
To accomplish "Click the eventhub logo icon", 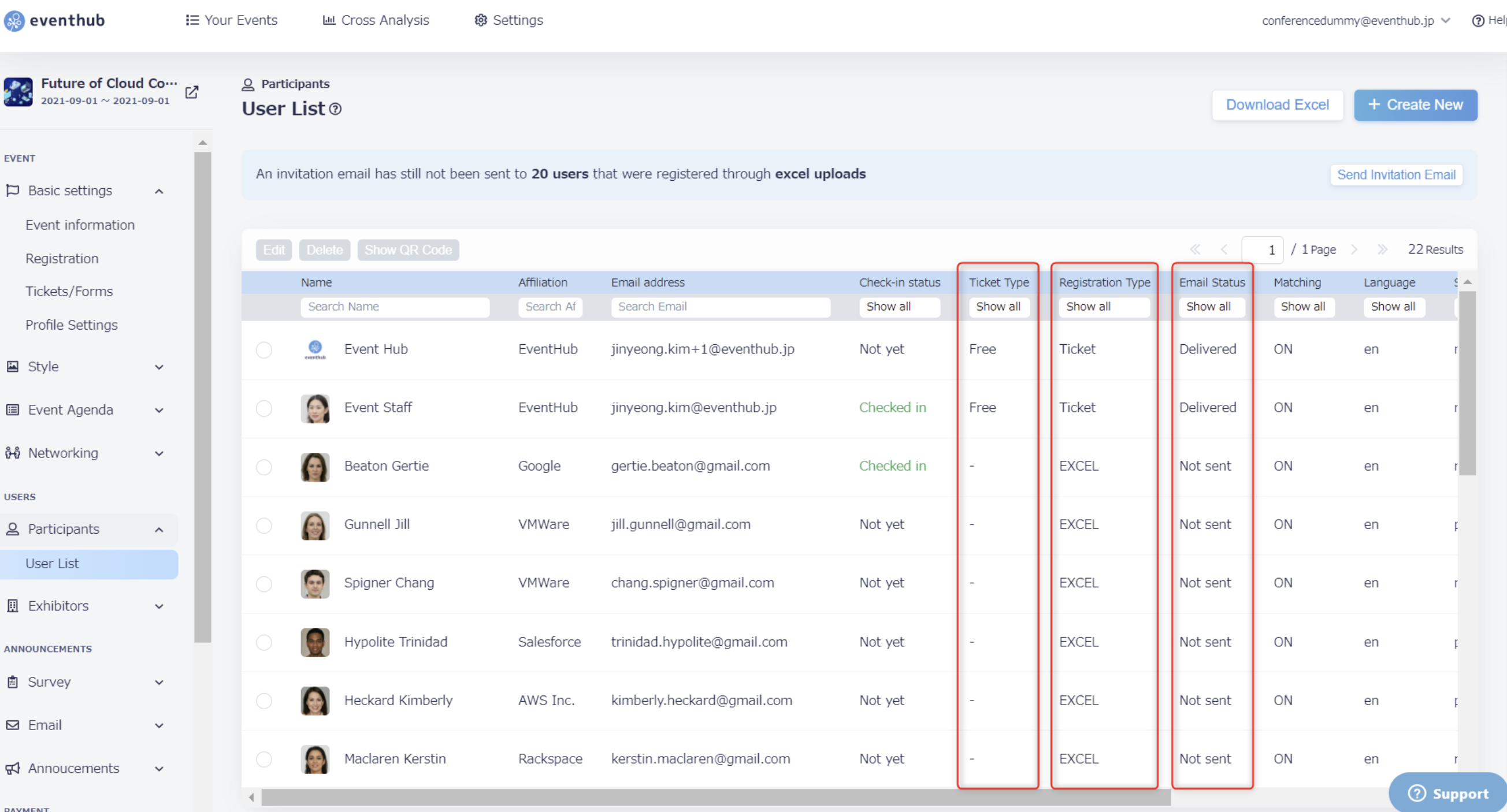I will click(14, 20).
